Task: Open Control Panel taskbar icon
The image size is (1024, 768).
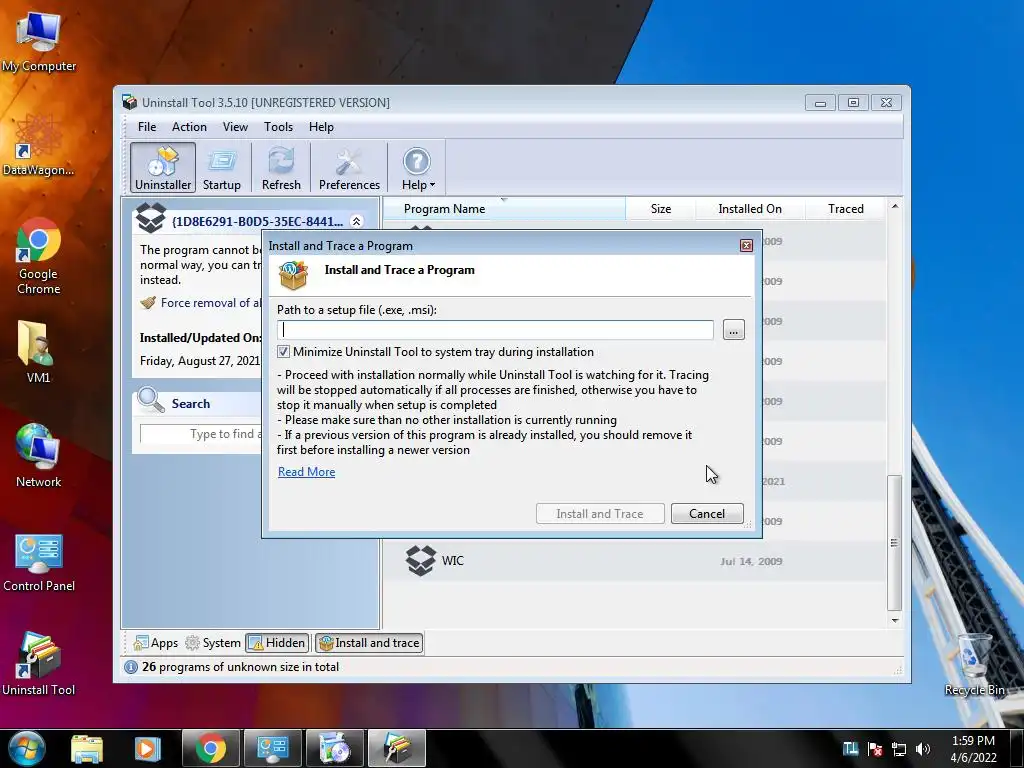Action: pos(272,748)
